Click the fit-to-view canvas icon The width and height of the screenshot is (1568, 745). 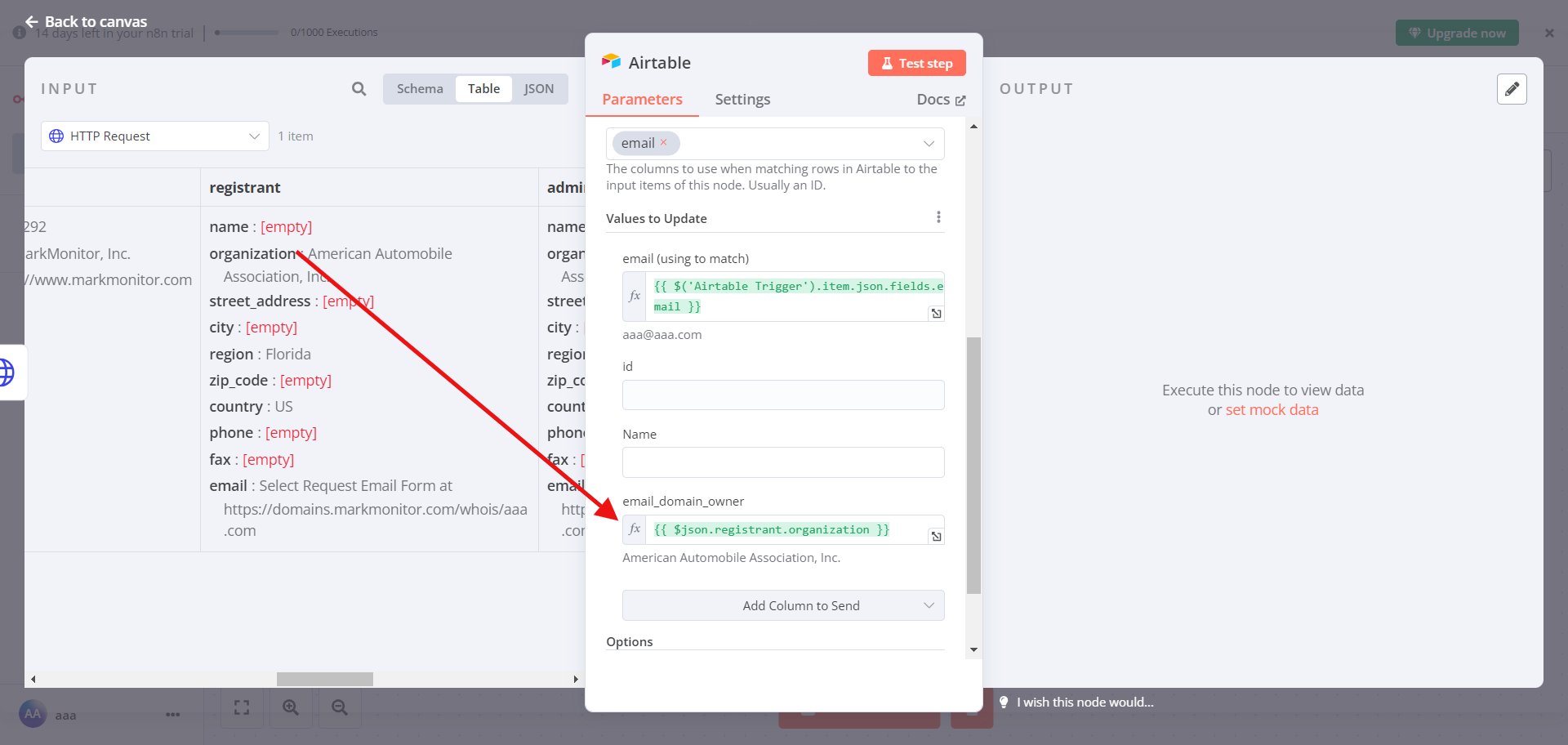242,707
